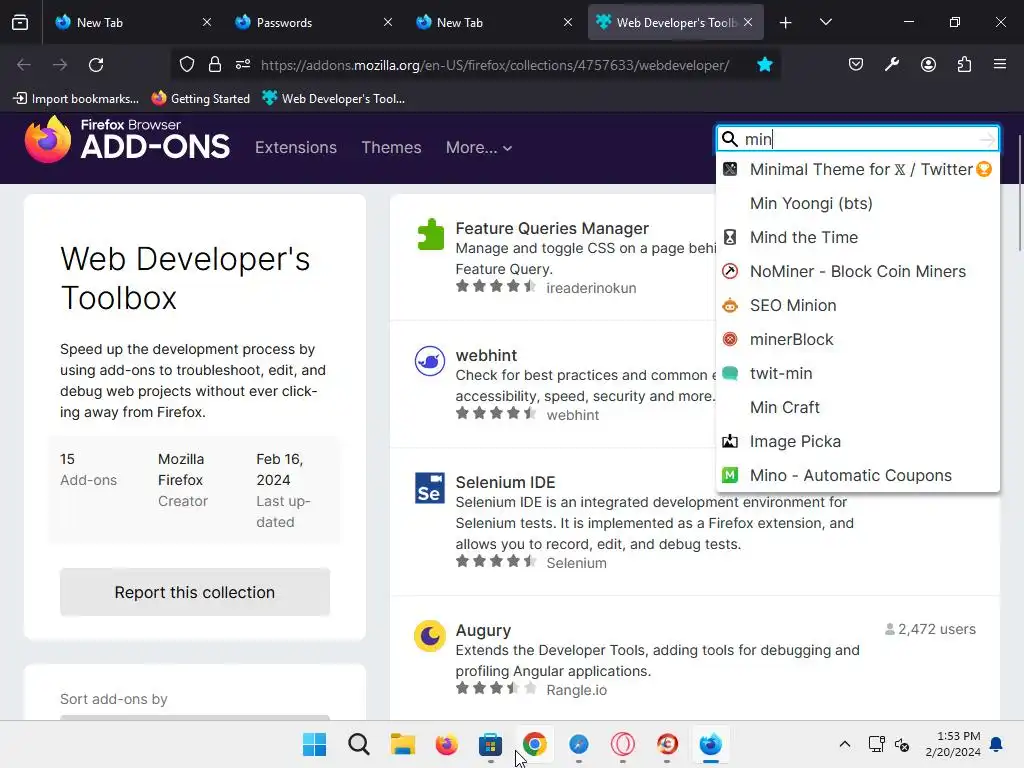Open the Firefox application menu
Viewport: 1024px width, 768px height.
1000,65
